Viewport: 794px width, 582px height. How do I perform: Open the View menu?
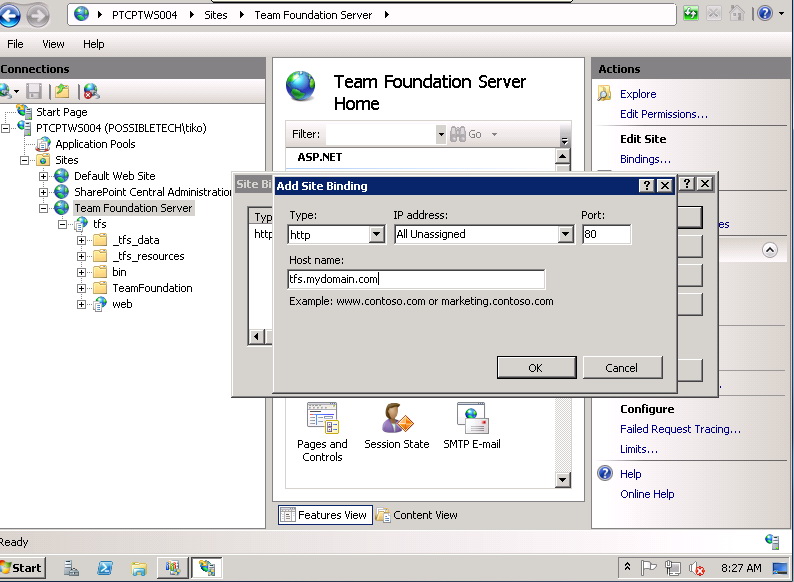(x=53, y=44)
